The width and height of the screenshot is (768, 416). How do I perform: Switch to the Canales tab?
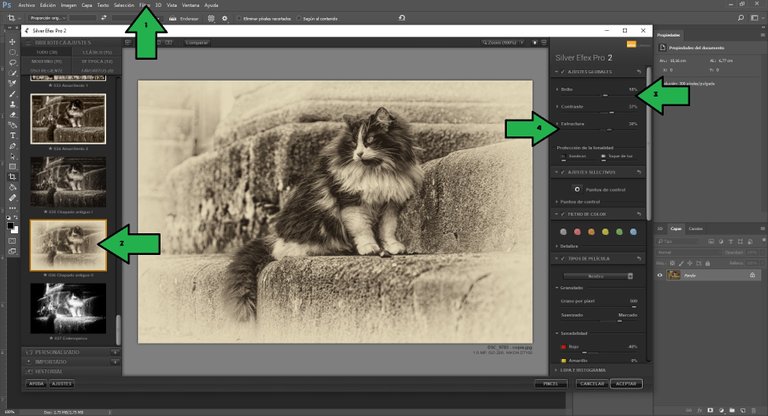(696, 229)
